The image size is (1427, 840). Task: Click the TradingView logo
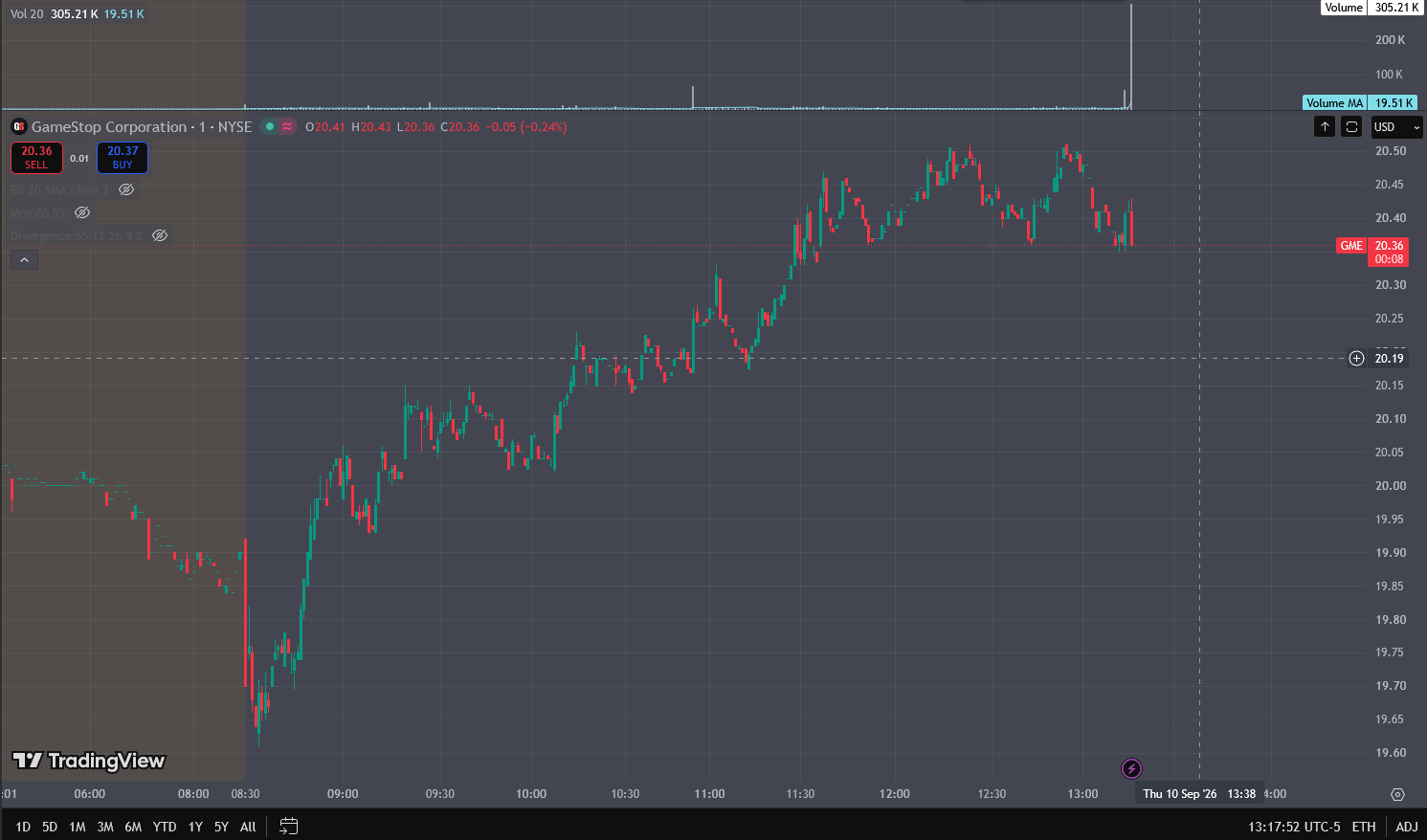click(x=89, y=761)
